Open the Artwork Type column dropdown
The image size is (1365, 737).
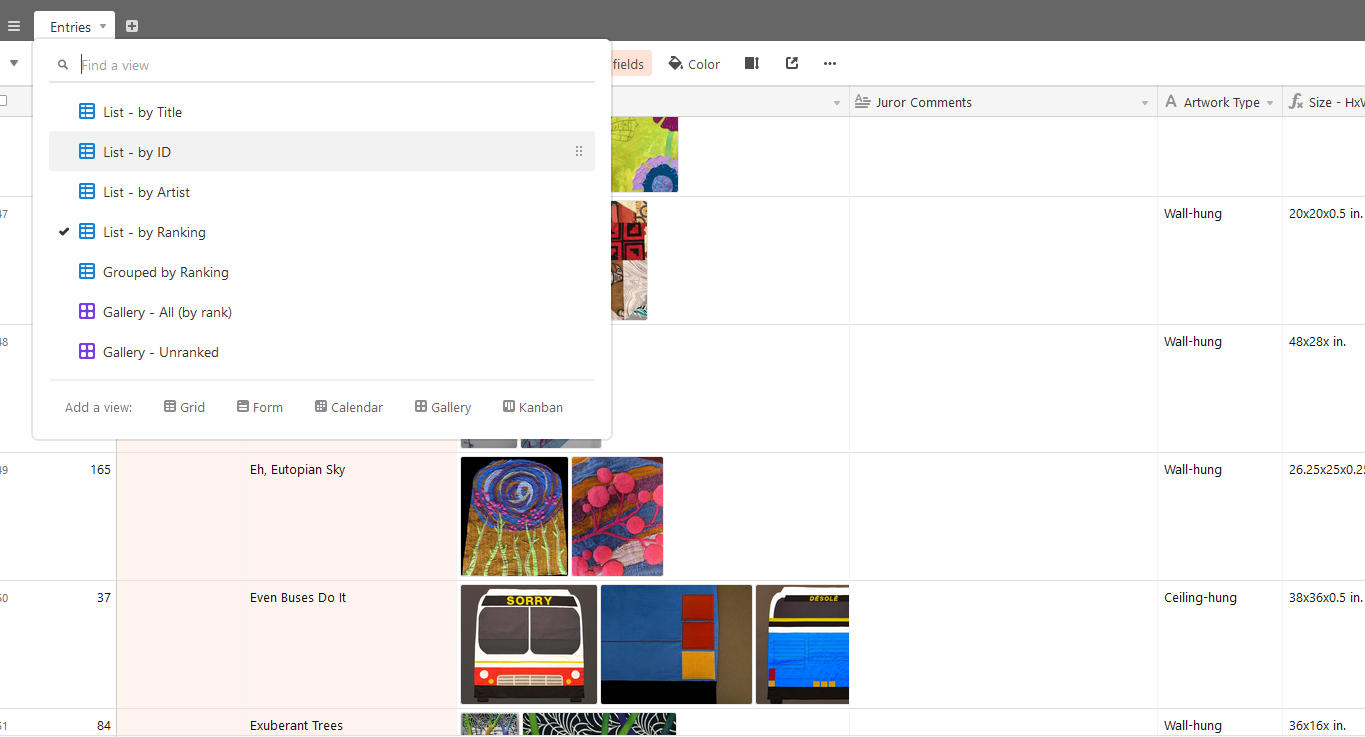point(1270,103)
